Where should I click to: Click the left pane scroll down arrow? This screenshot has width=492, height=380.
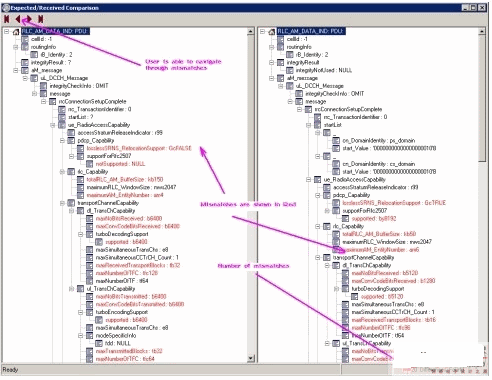[251, 358]
